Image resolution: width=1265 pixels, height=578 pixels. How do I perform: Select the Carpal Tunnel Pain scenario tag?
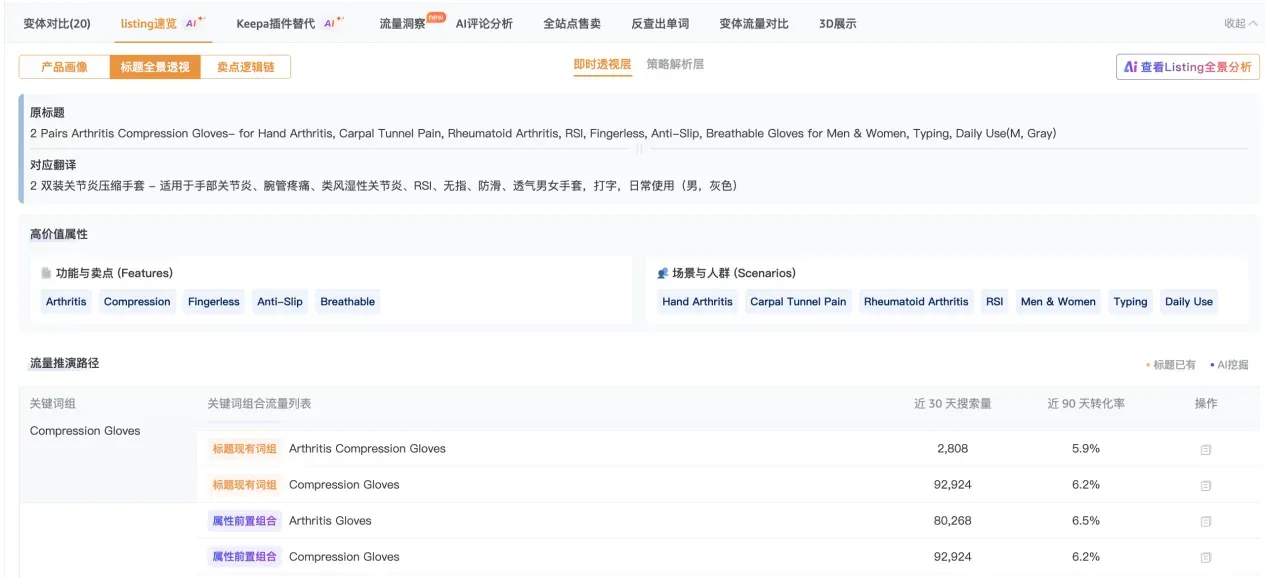[x=798, y=302]
